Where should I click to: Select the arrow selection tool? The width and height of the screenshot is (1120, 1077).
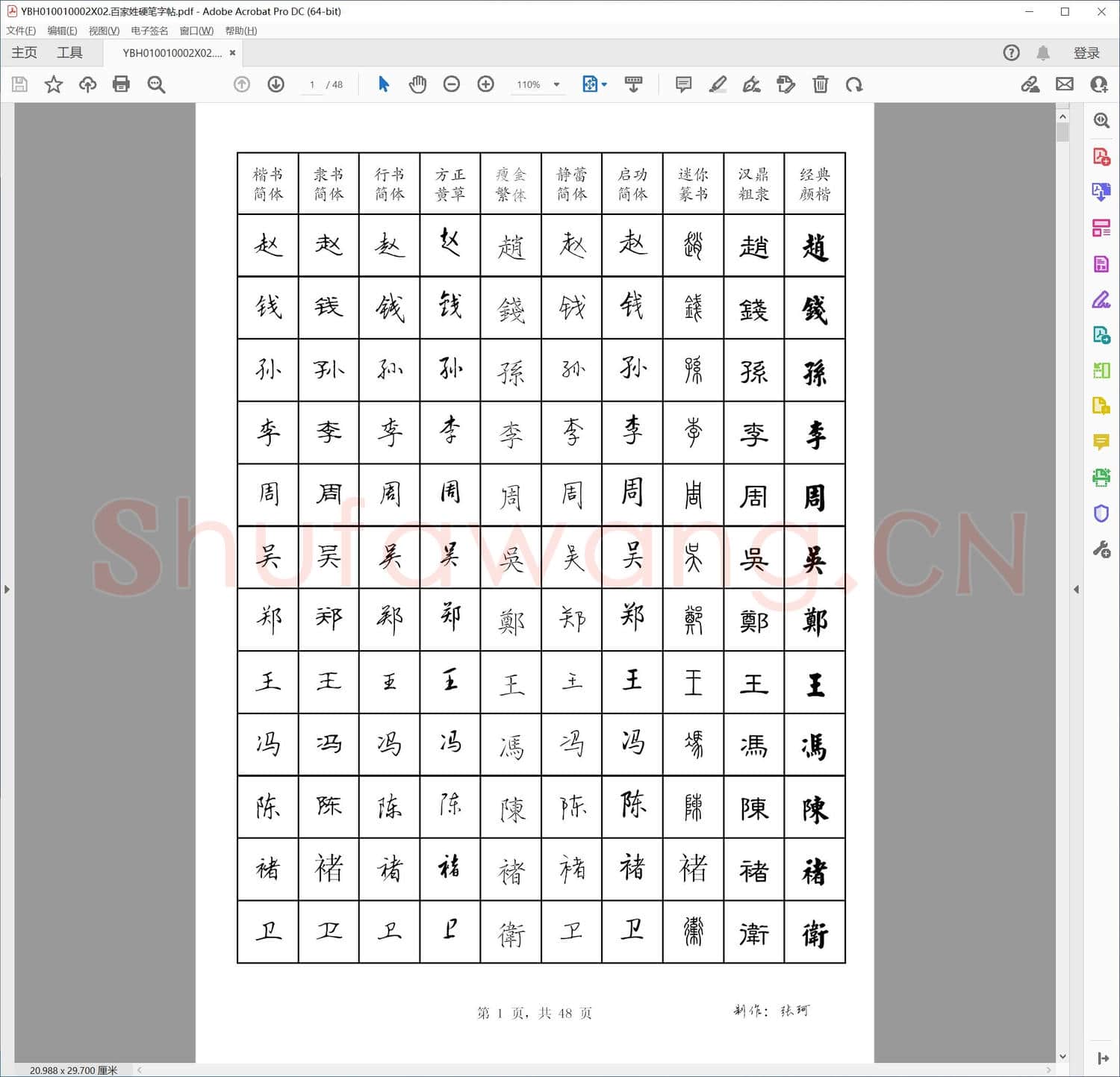pyautogui.click(x=384, y=84)
